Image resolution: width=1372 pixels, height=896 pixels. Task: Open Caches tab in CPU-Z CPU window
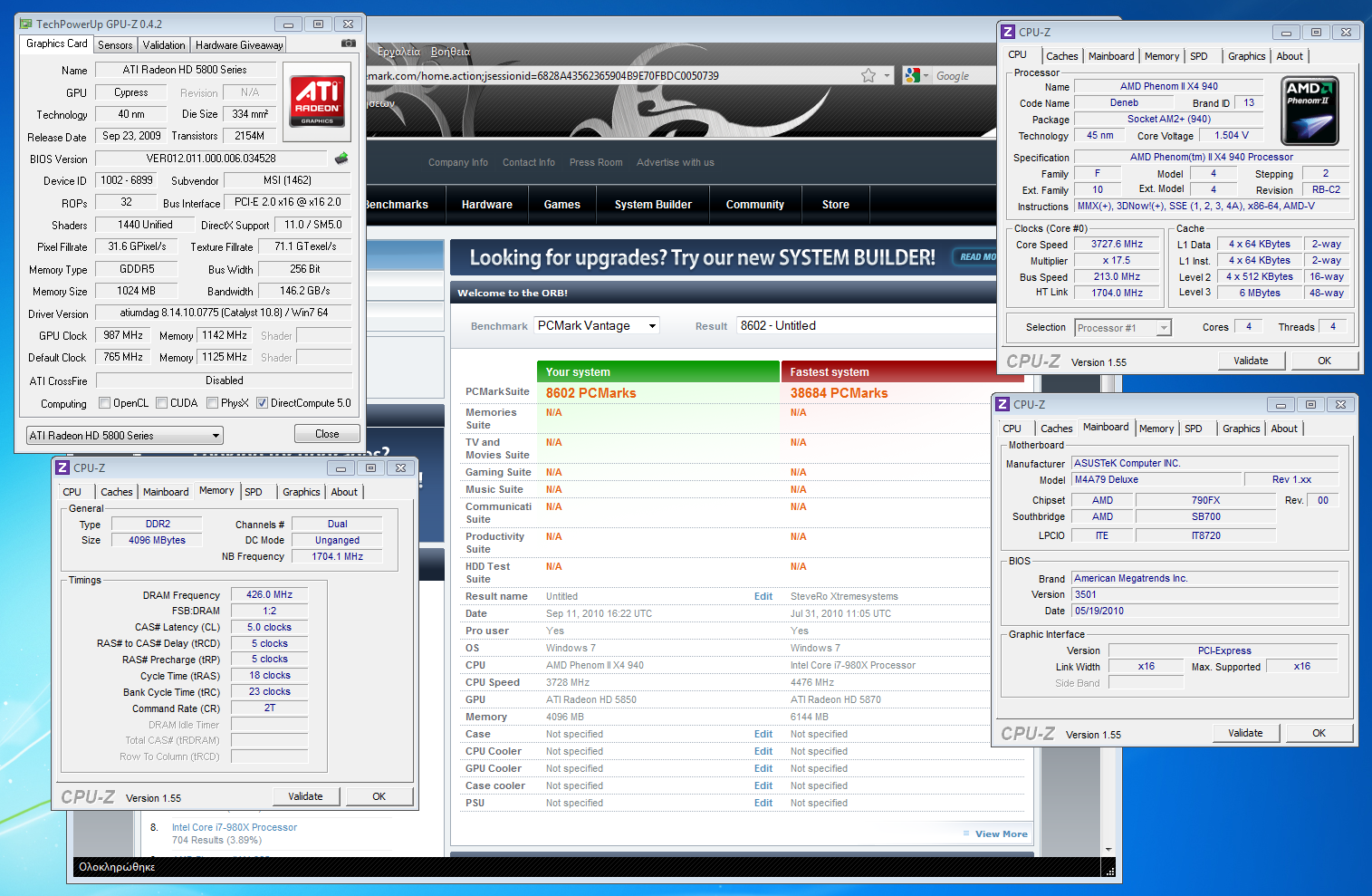(1061, 56)
